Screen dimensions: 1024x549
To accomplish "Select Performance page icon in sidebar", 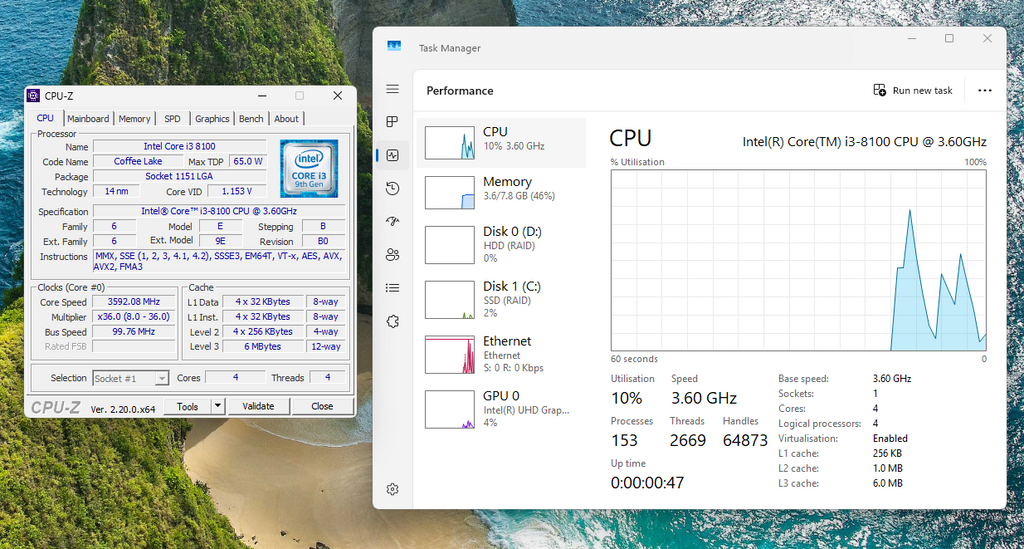I will coord(392,155).
